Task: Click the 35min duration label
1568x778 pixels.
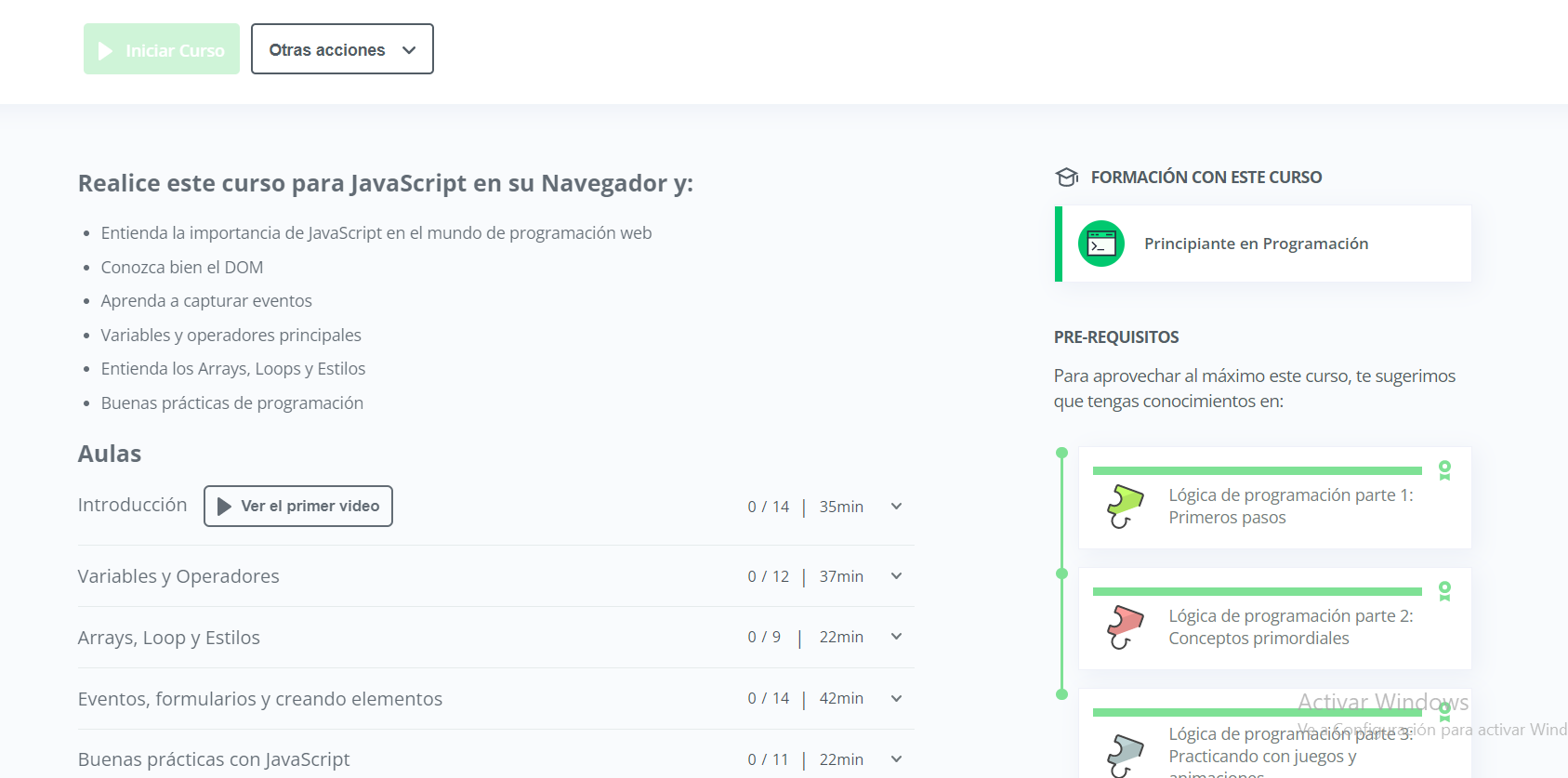Action: click(841, 507)
